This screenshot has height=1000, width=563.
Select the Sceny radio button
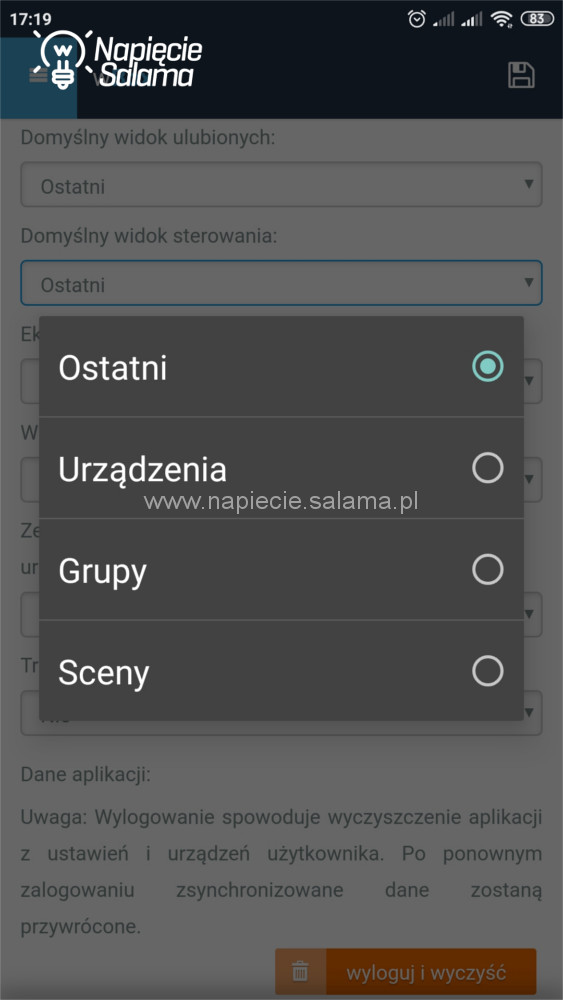[488, 671]
